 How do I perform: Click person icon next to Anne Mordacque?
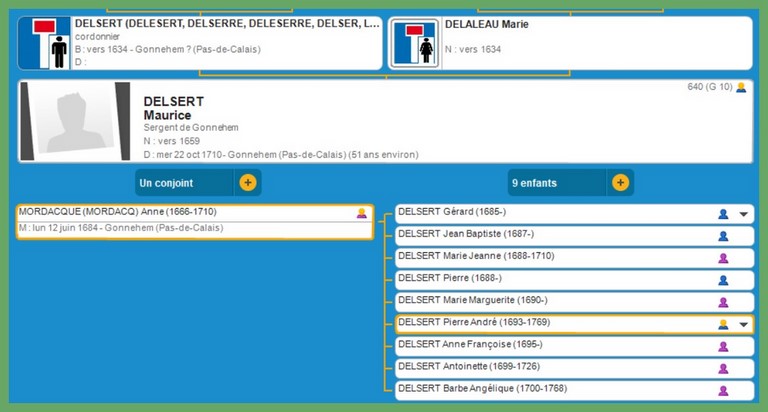(x=361, y=213)
